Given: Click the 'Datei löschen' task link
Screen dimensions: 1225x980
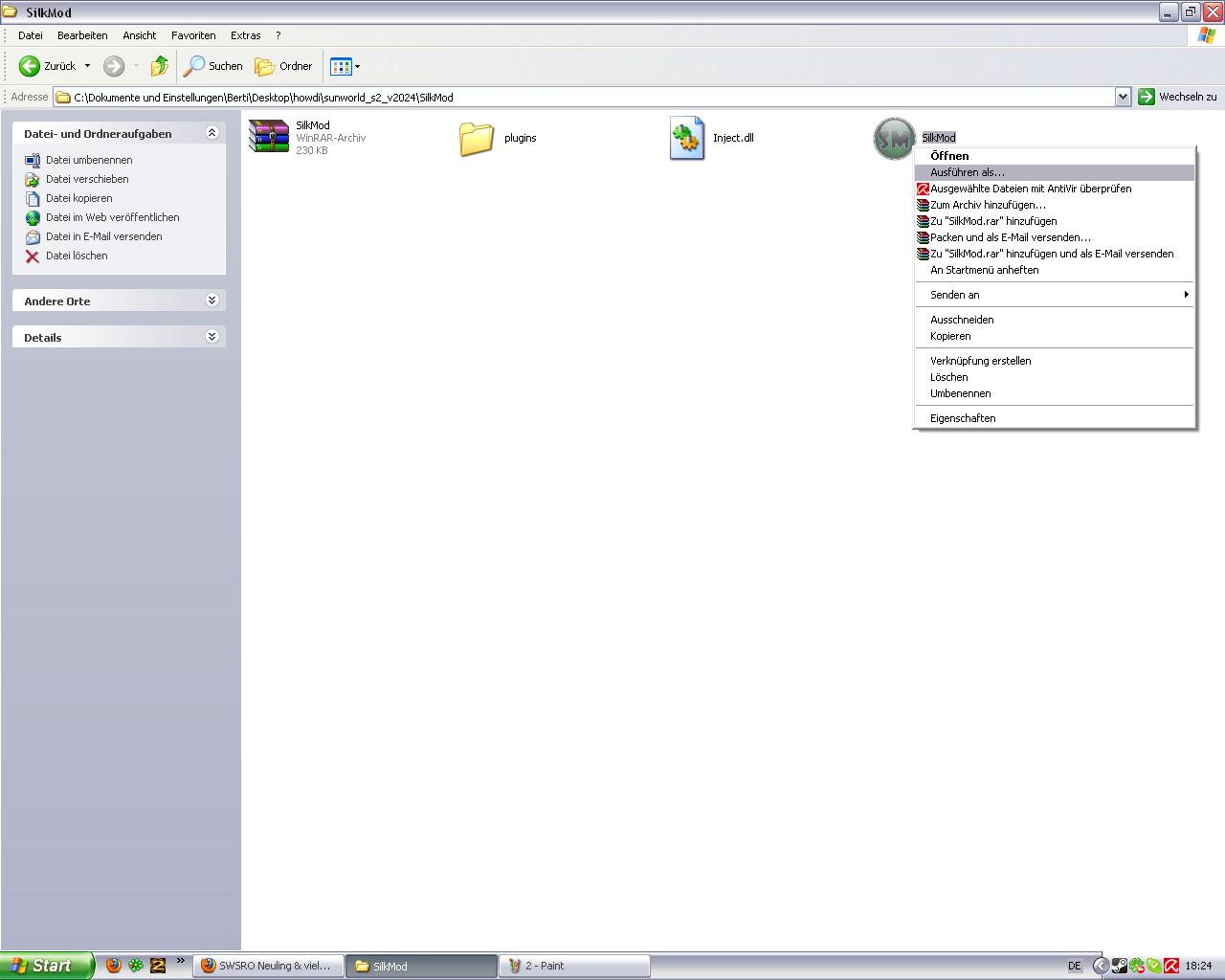Looking at the screenshot, I should coord(77,256).
